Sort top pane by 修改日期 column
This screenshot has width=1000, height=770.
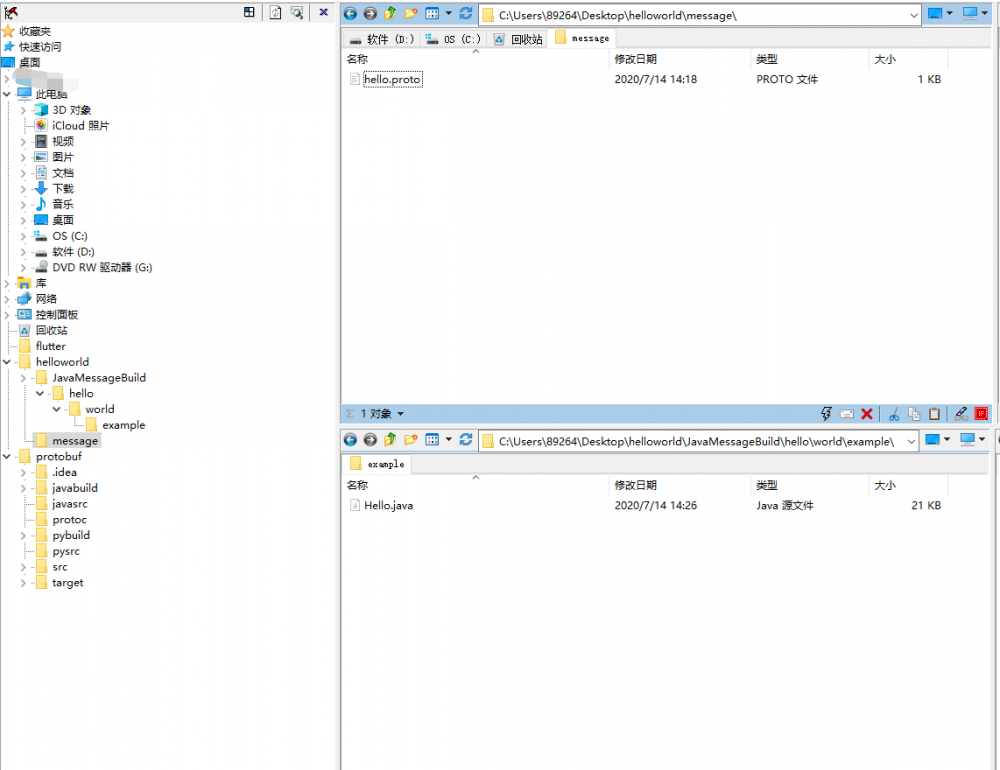click(635, 59)
